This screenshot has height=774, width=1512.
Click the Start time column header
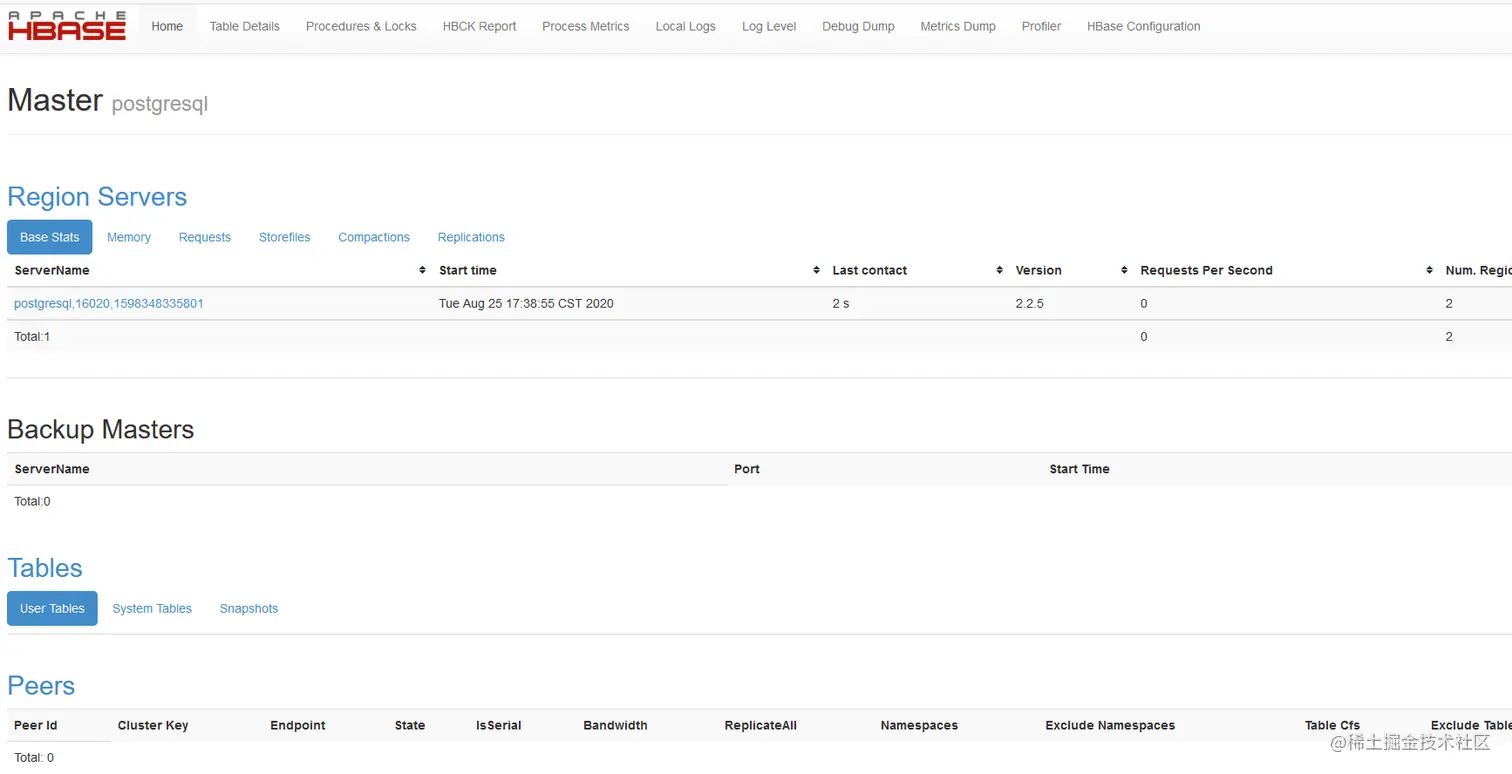click(x=468, y=271)
